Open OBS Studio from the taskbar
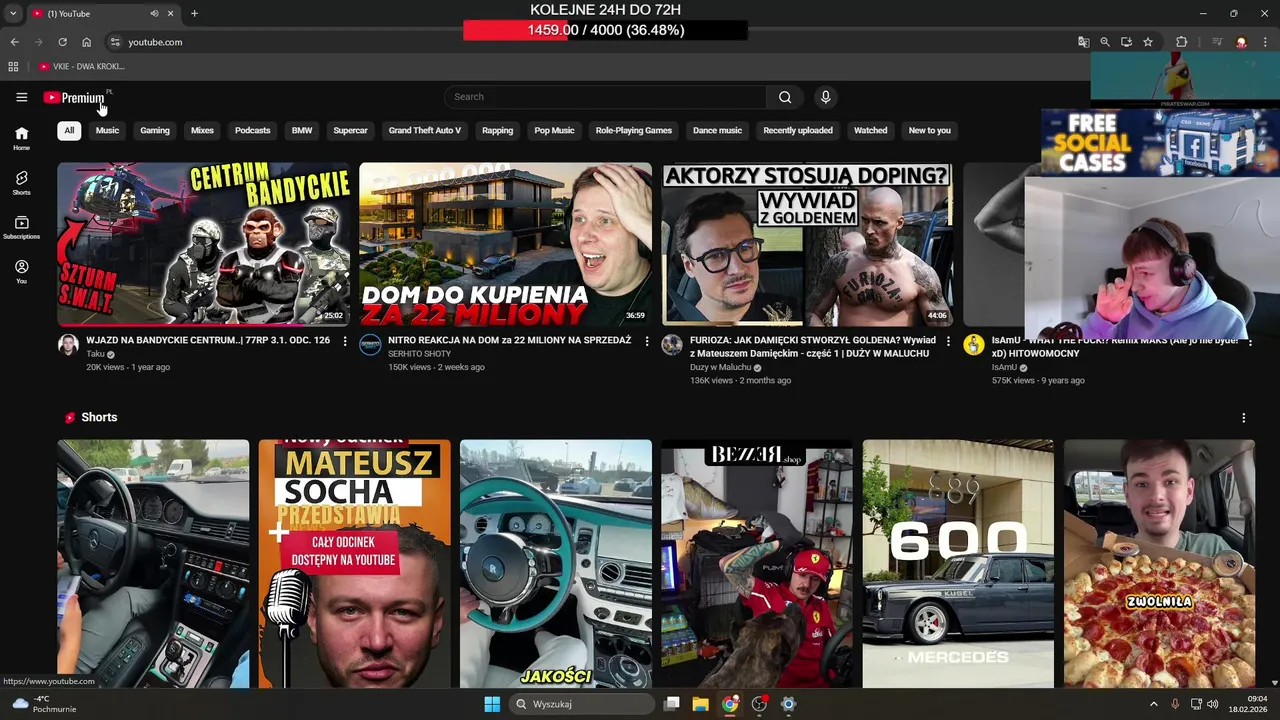Image resolution: width=1280 pixels, height=720 pixels. coord(759,704)
